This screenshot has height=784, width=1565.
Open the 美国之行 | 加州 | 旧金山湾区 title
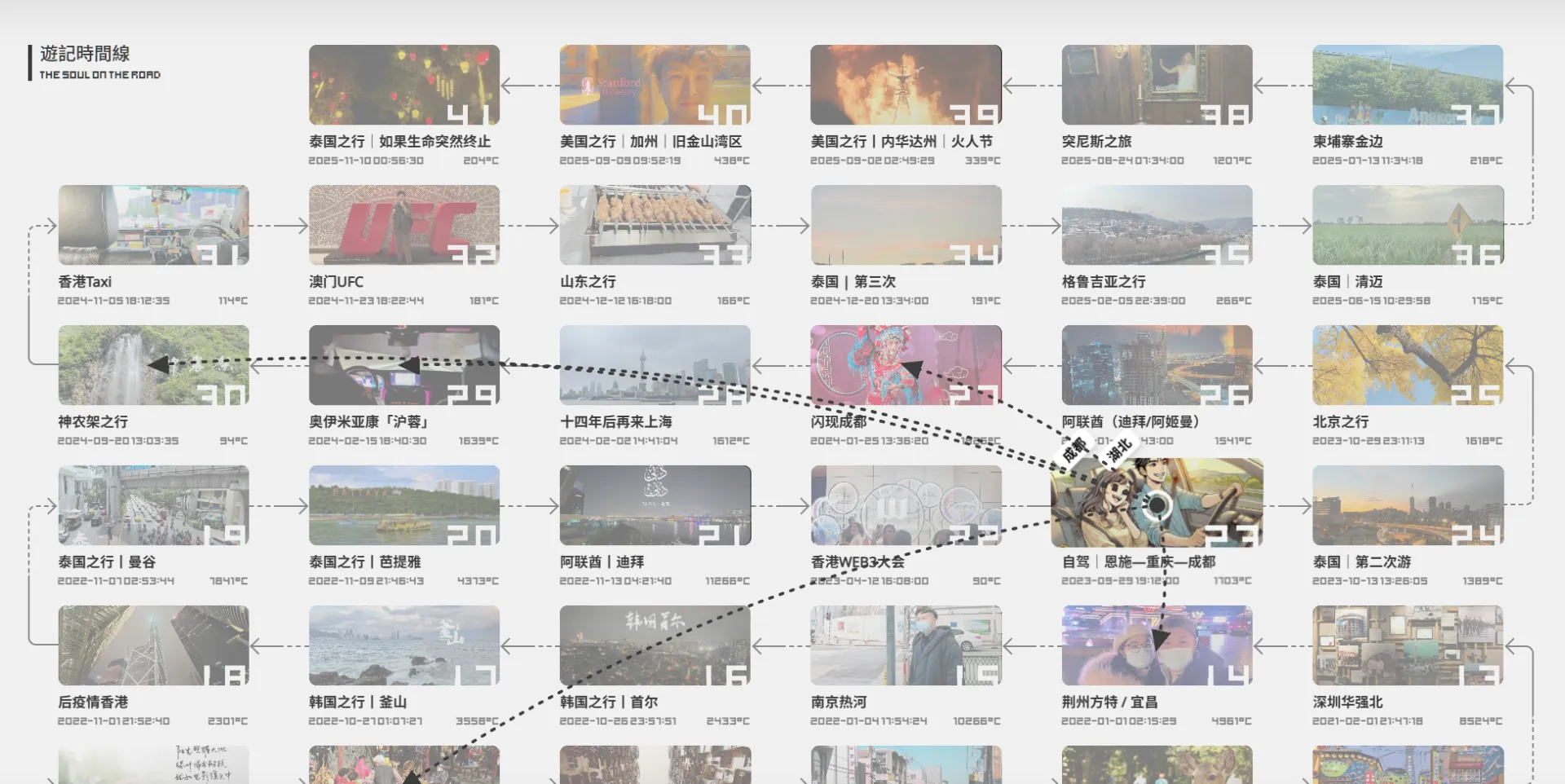(x=650, y=141)
